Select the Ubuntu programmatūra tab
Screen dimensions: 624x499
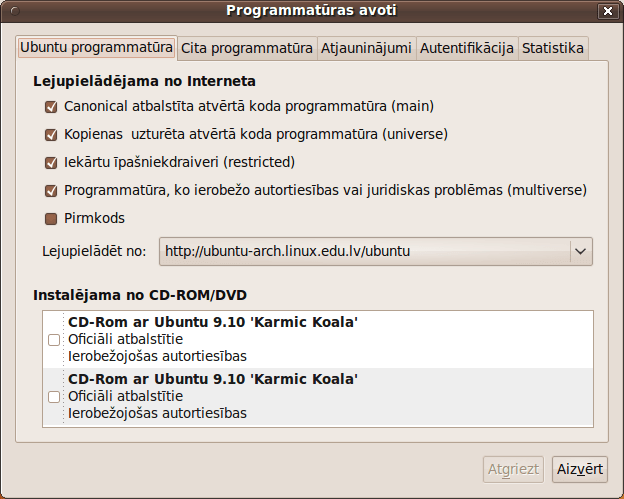pos(96,47)
